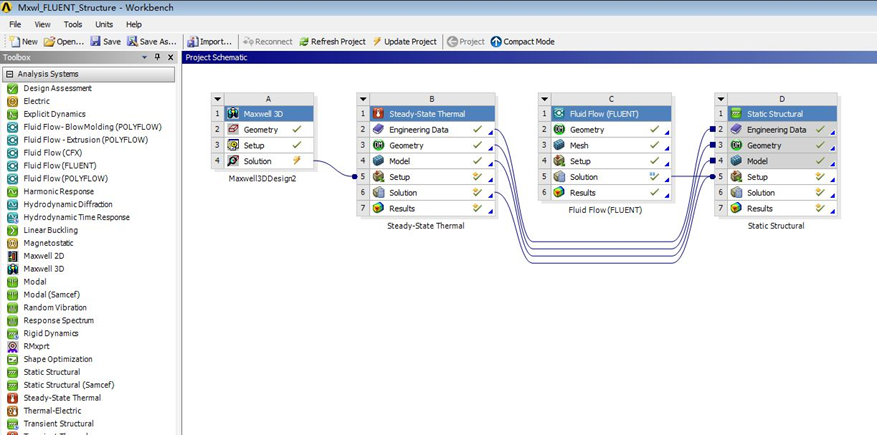Click Geometry cell in Maxwell 3D system

coord(268,130)
